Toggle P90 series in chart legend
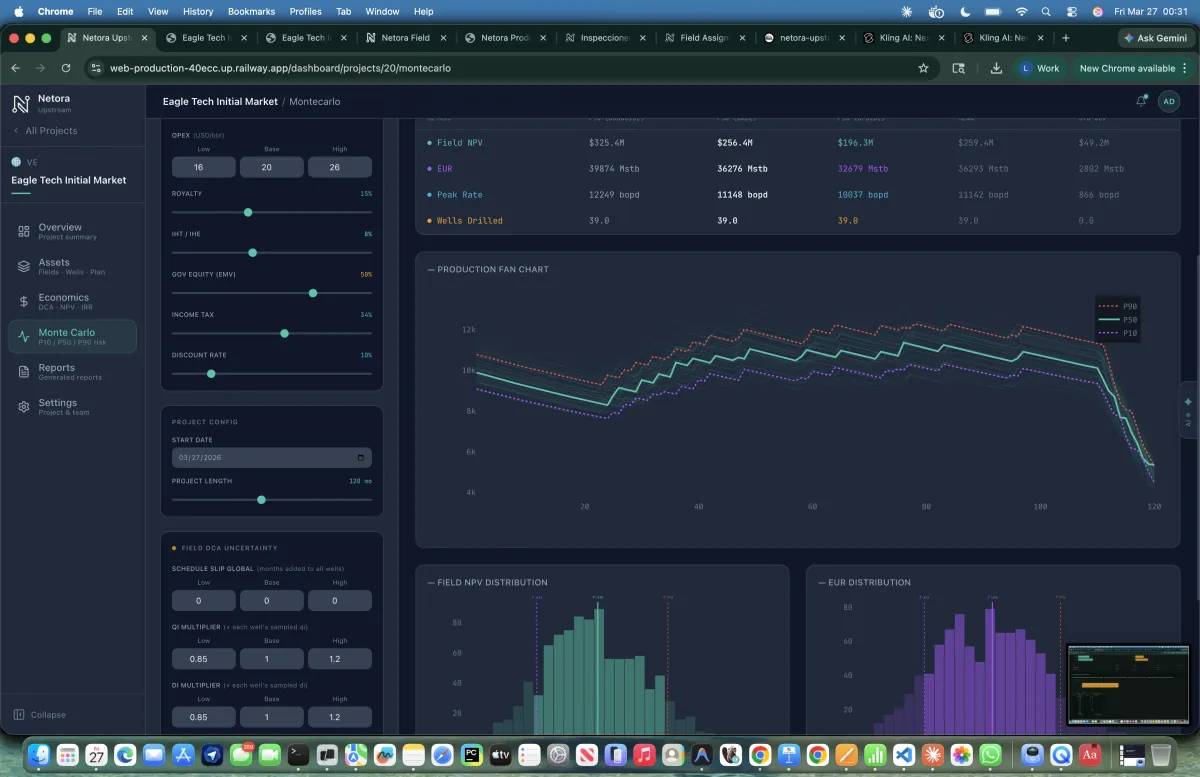1200x777 pixels. pos(1117,306)
